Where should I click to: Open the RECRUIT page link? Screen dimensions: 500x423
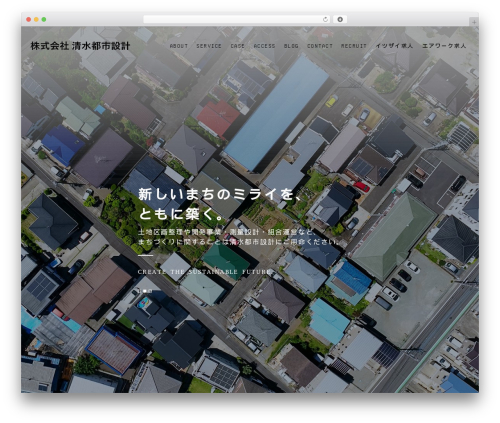point(354,46)
